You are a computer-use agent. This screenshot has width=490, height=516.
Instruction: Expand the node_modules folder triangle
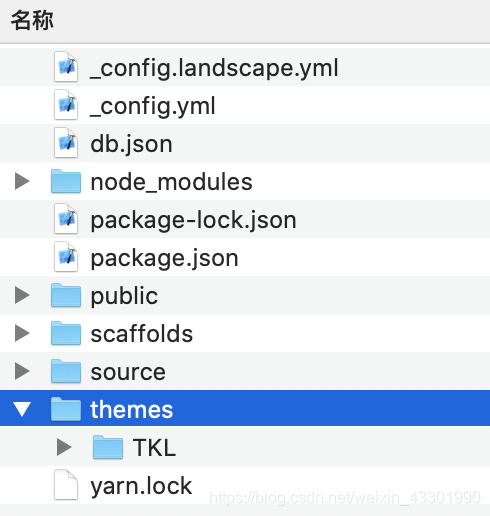click(x=22, y=181)
